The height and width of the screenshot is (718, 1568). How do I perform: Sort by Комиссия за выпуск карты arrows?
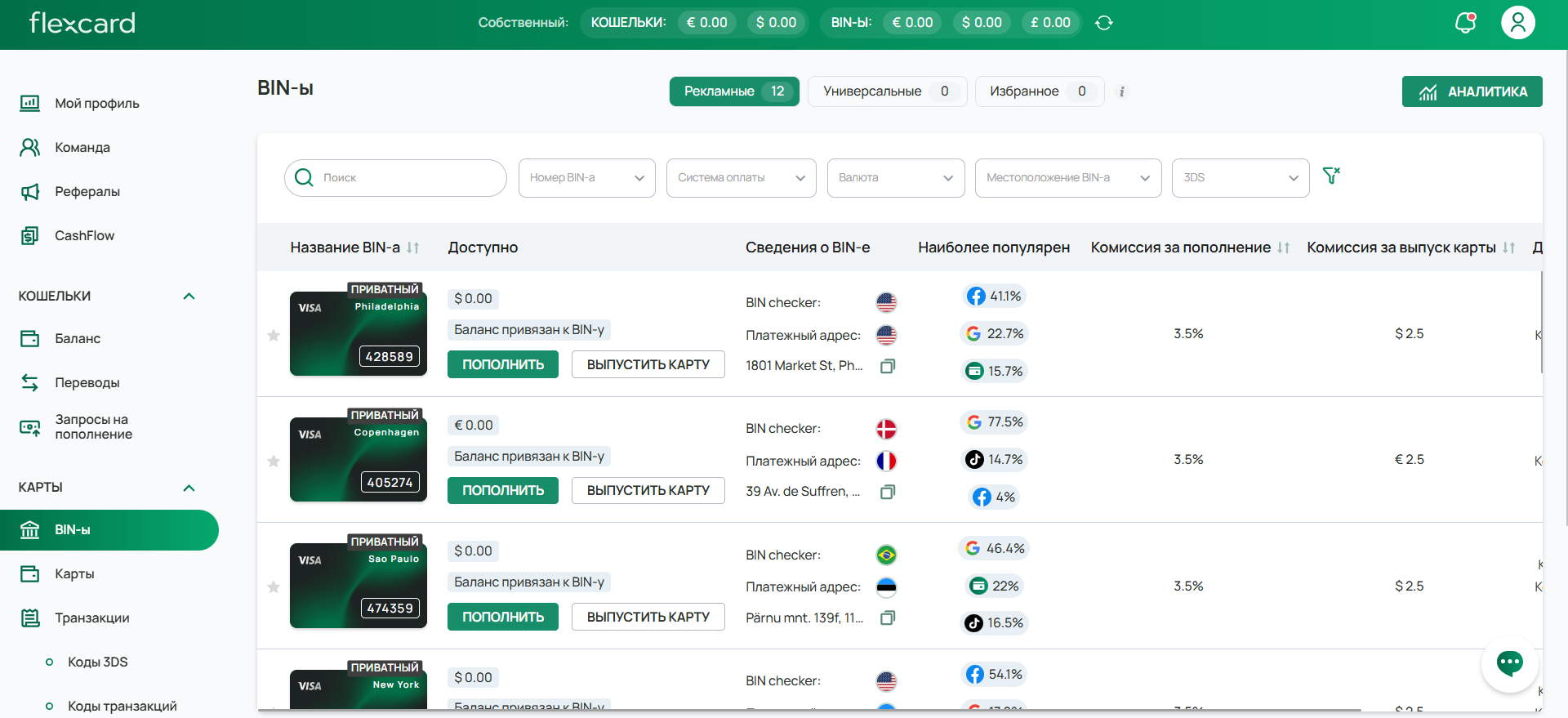[x=1509, y=248]
